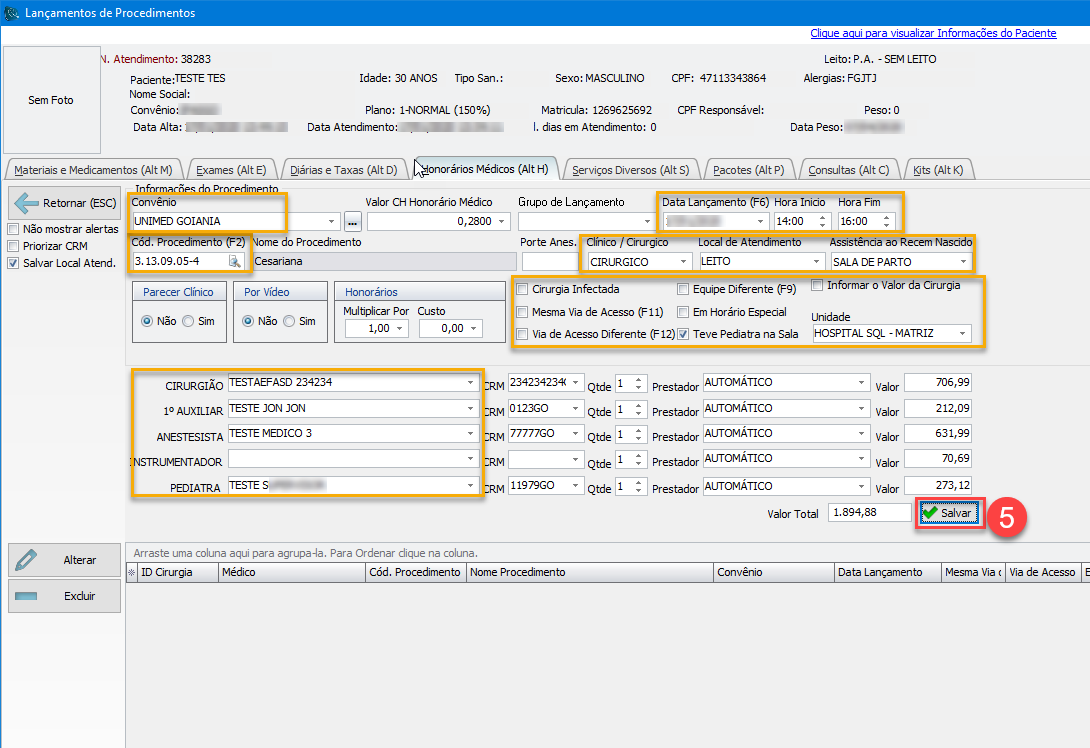Click the ellipsis button beside Convênio field
The image size is (1090, 748).
pyautogui.click(x=352, y=222)
